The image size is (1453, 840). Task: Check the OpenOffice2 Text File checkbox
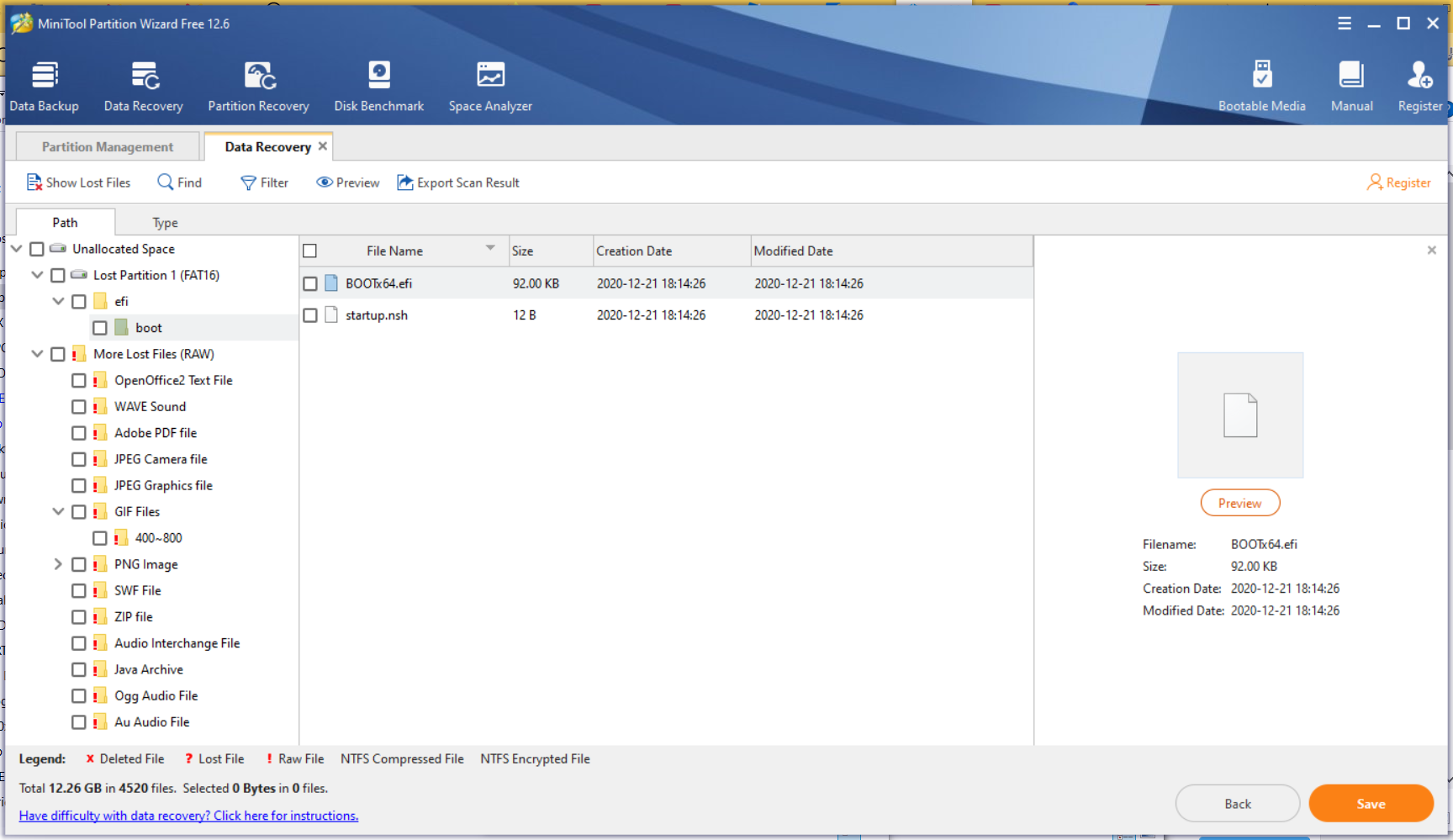pyautogui.click(x=79, y=381)
